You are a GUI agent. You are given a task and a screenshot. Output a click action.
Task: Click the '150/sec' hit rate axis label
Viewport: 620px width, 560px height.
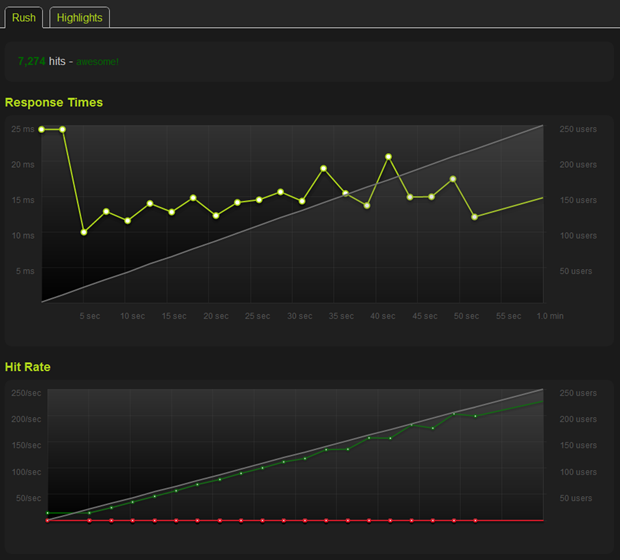point(26,445)
